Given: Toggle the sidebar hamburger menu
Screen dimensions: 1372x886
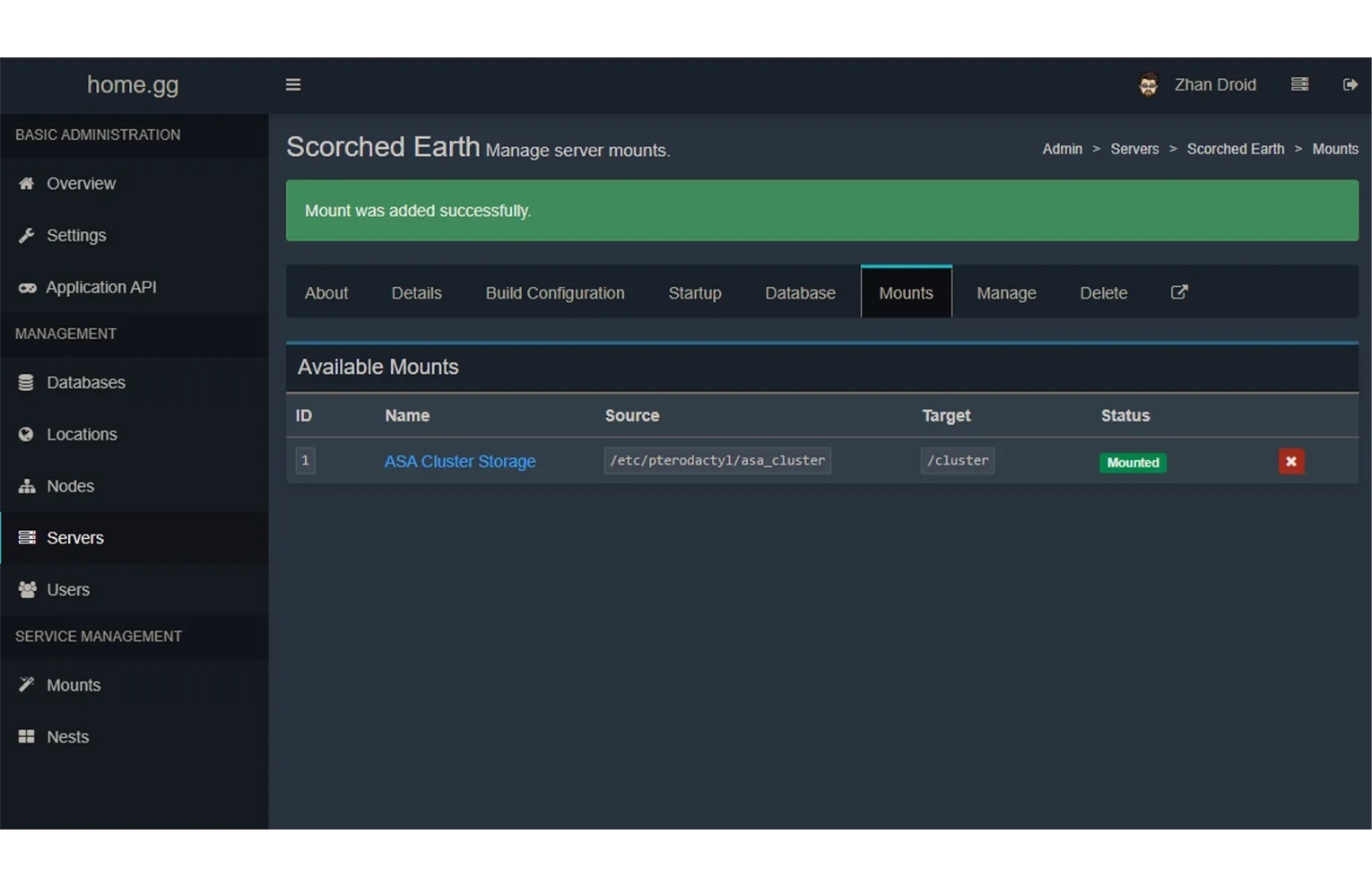Looking at the screenshot, I should [293, 84].
